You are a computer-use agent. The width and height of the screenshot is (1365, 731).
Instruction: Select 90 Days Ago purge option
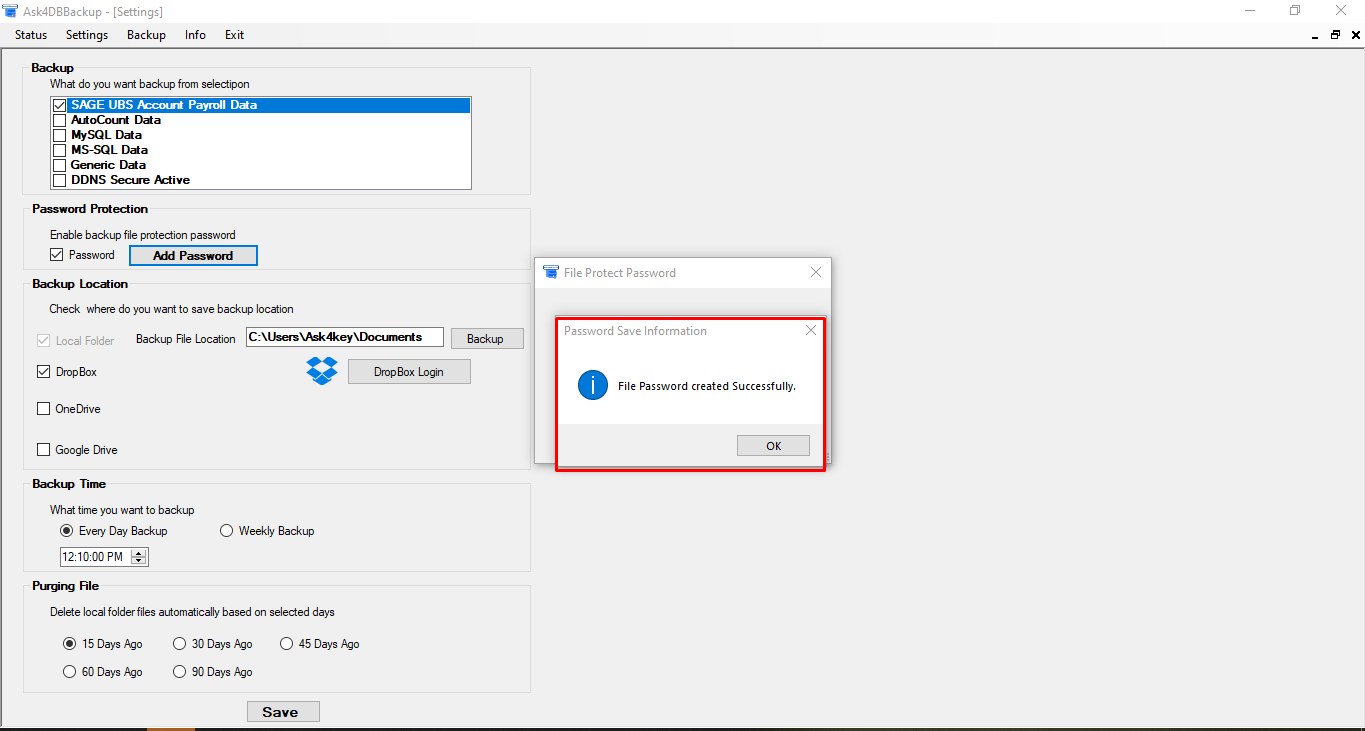click(180, 672)
